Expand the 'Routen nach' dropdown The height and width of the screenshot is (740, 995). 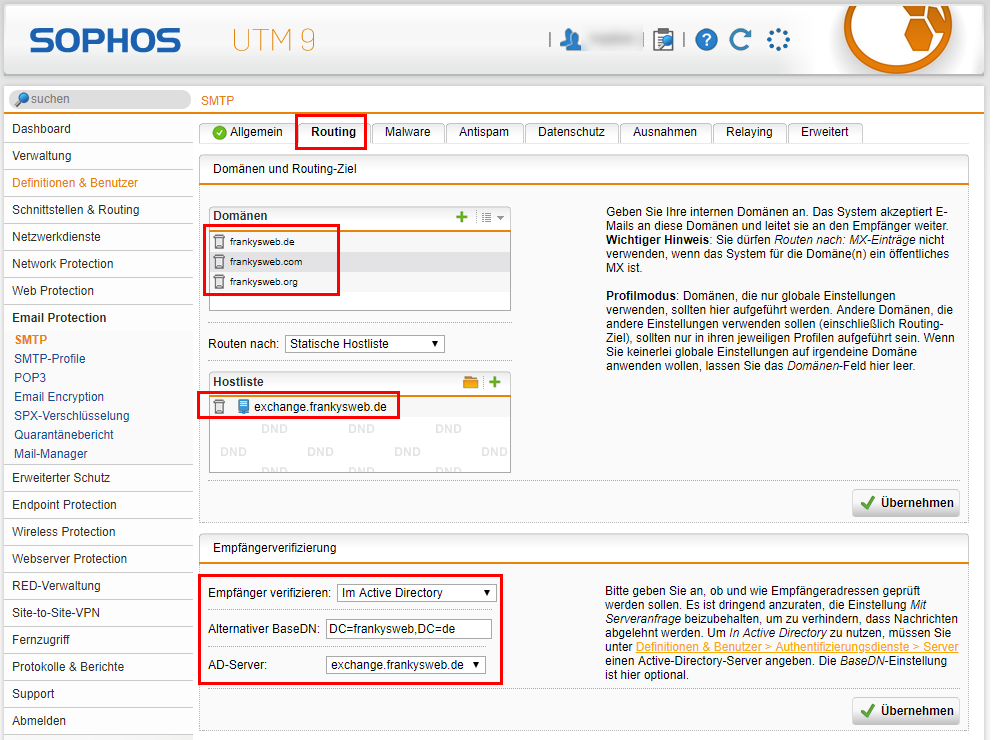[x=365, y=344]
